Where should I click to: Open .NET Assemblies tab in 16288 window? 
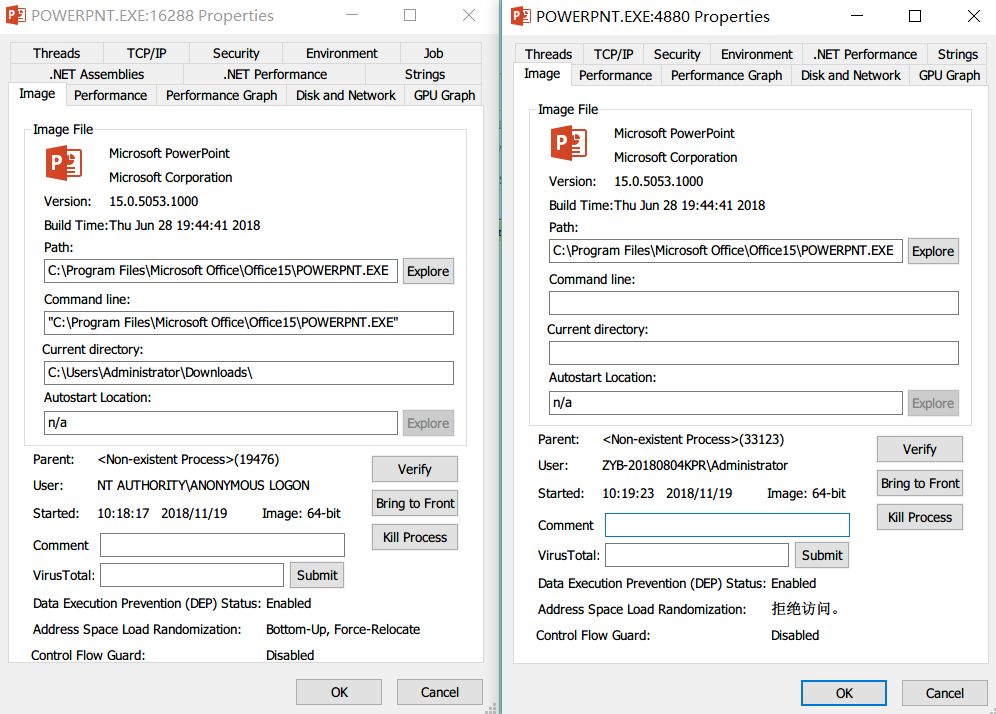click(97, 74)
